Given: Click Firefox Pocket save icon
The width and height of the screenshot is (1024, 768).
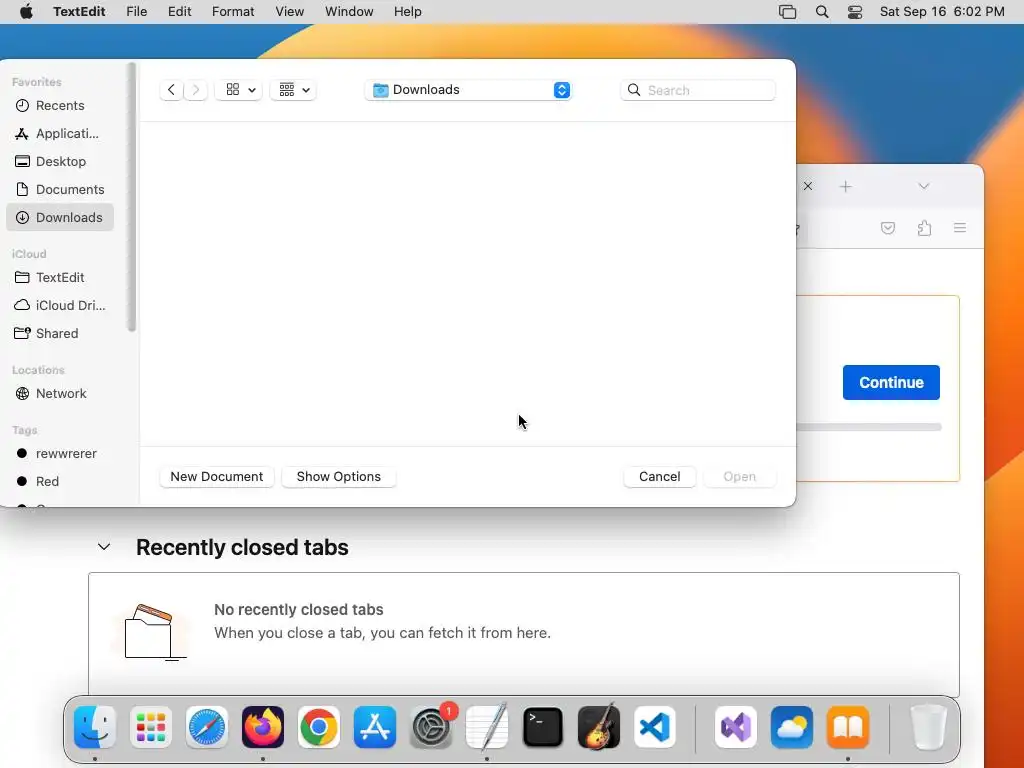Looking at the screenshot, I should pyautogui.click(x=888, y=228).
